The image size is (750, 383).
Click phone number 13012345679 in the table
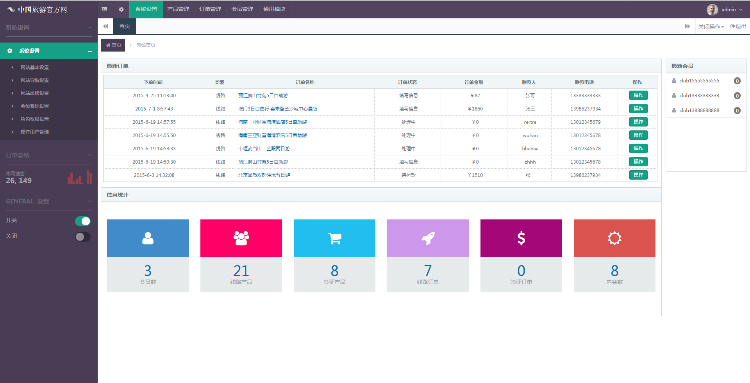tap(585, 122)
